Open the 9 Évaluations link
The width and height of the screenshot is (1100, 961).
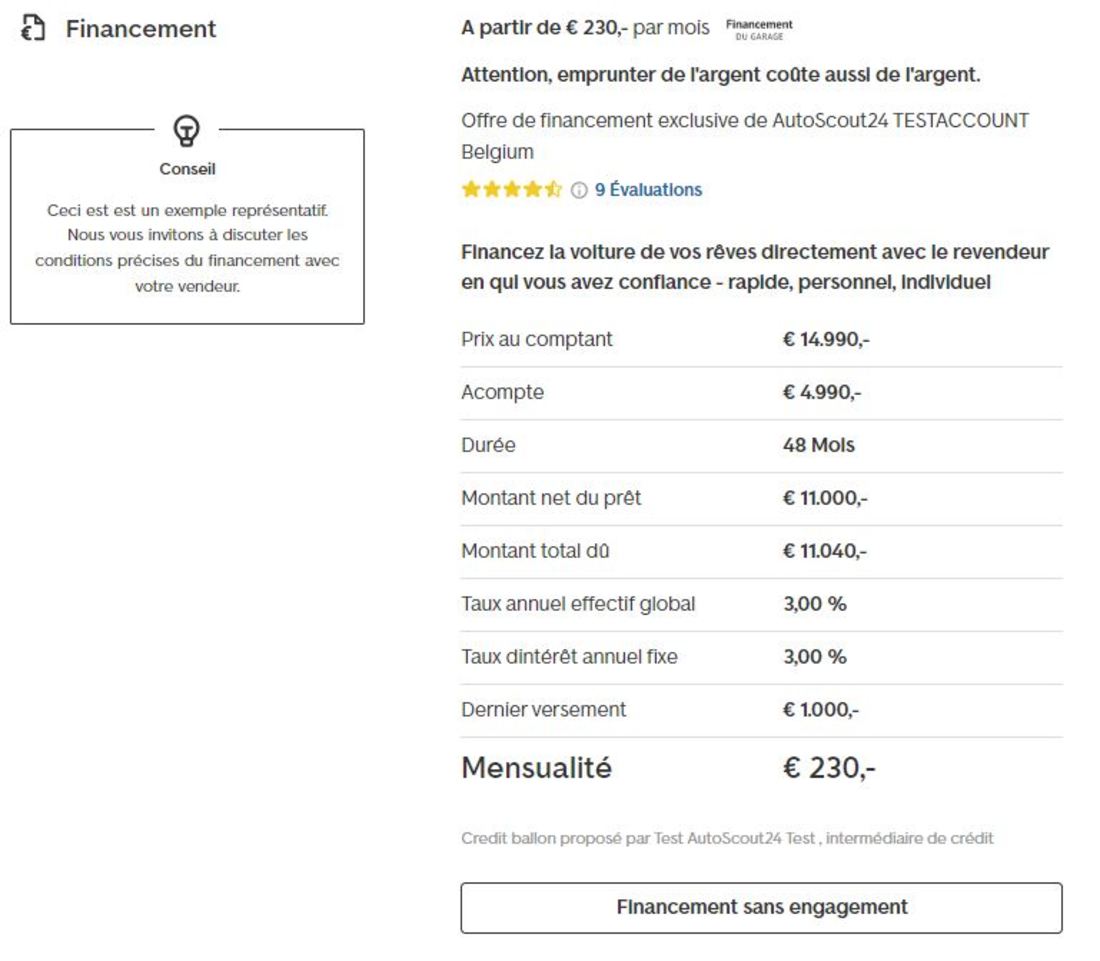pyautogui.click(x=648, y=190)
